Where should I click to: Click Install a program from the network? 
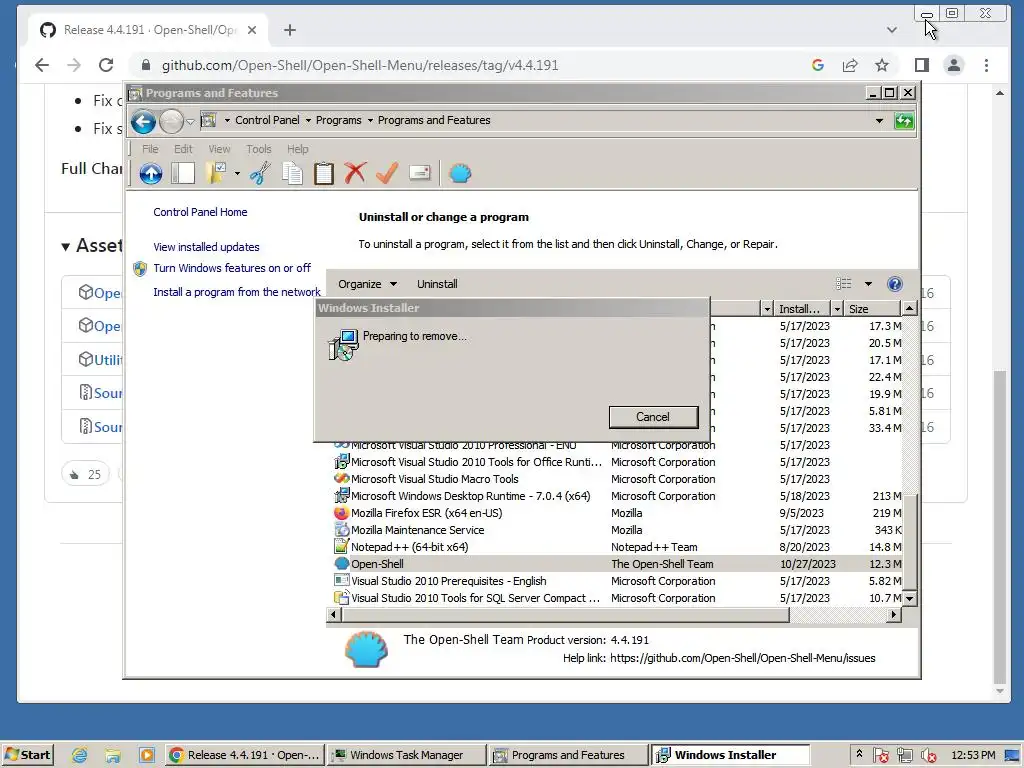237,292
